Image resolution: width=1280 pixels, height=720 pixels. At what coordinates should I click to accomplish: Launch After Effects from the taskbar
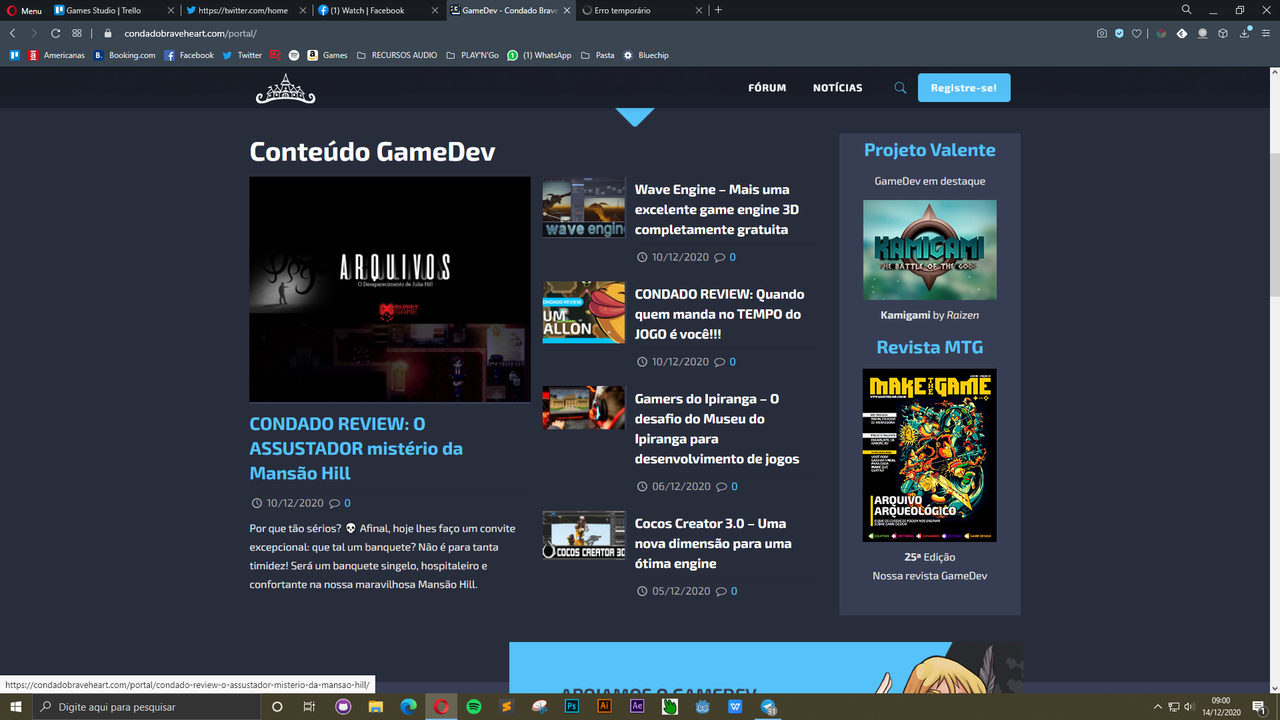click(637, 706)
